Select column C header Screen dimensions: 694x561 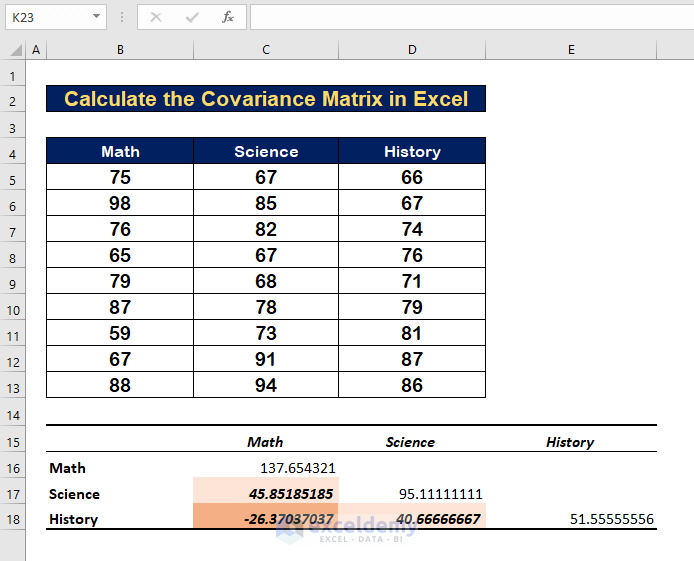[266, 50]
